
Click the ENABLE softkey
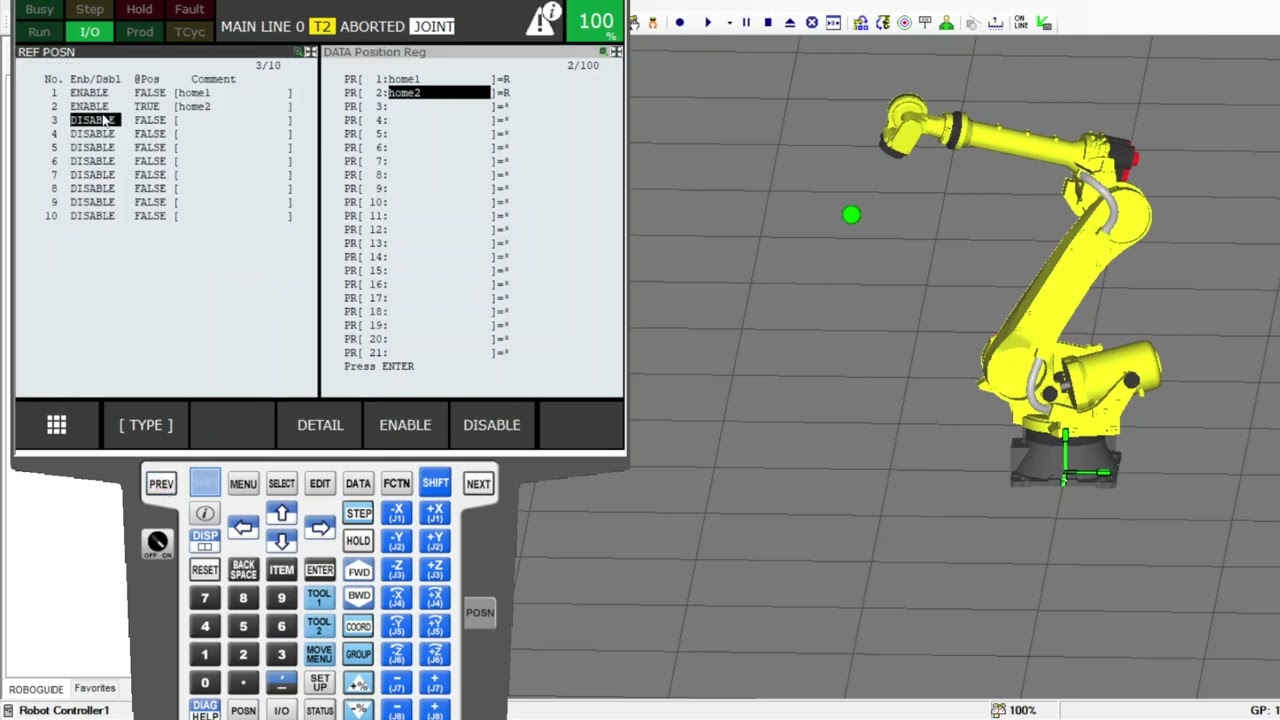(405, 425)
